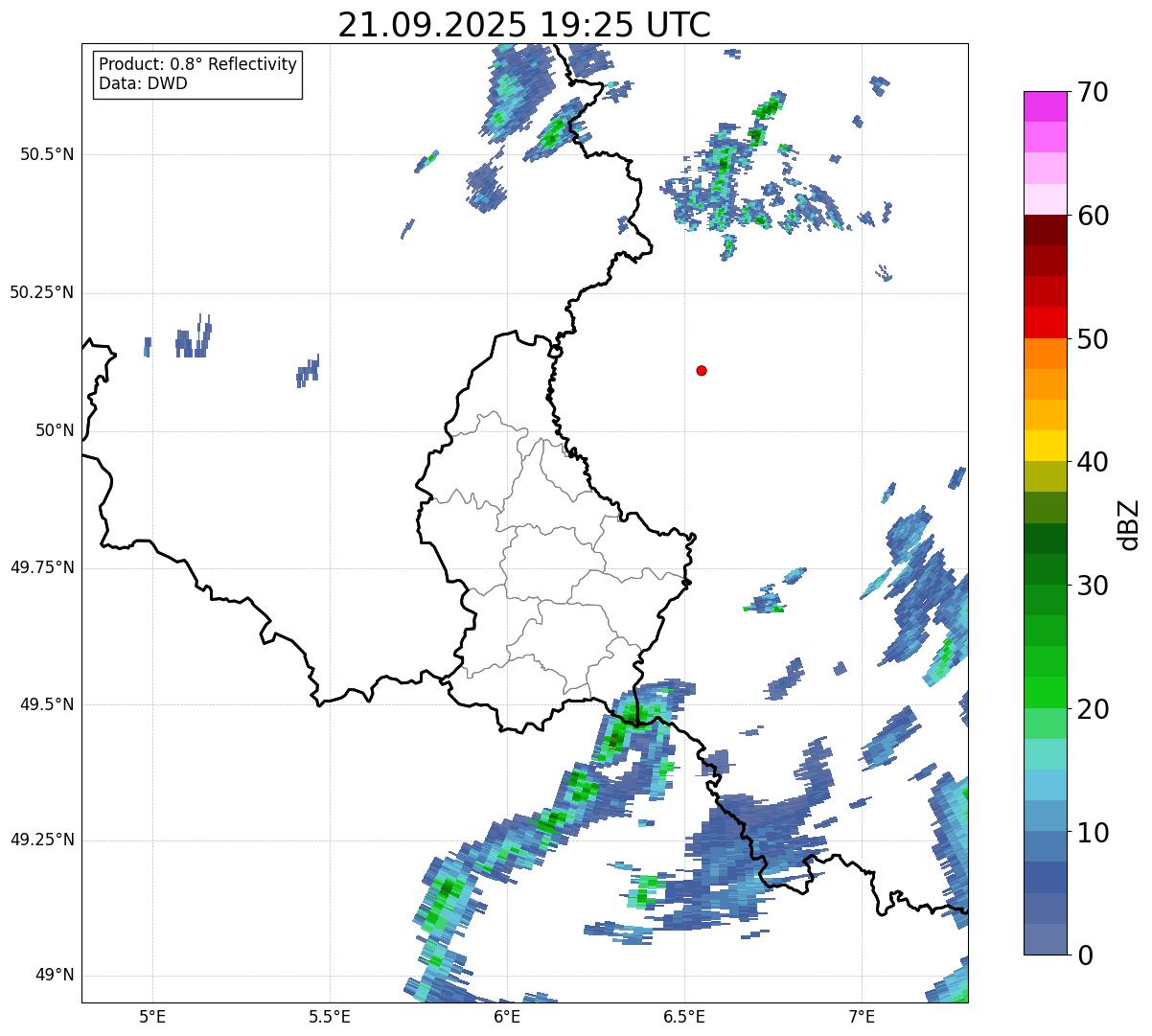Click the "Product: 0.8° Reflectivity" legend text
The width and height of the screenshot is (1152, 1036).
tap(198, 64)
